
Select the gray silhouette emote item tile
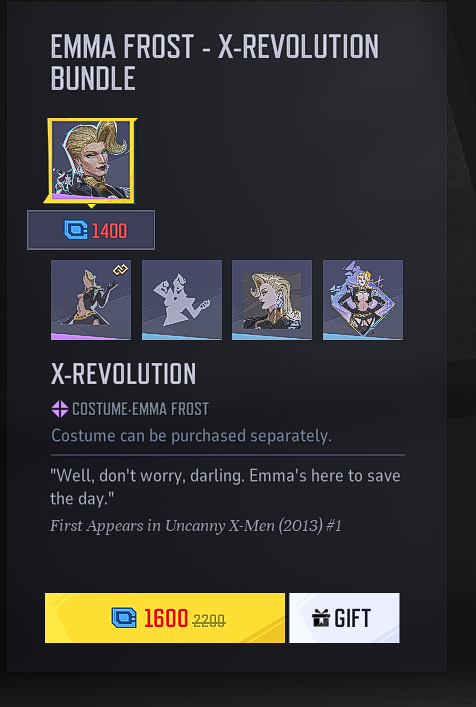click(182, 300)
